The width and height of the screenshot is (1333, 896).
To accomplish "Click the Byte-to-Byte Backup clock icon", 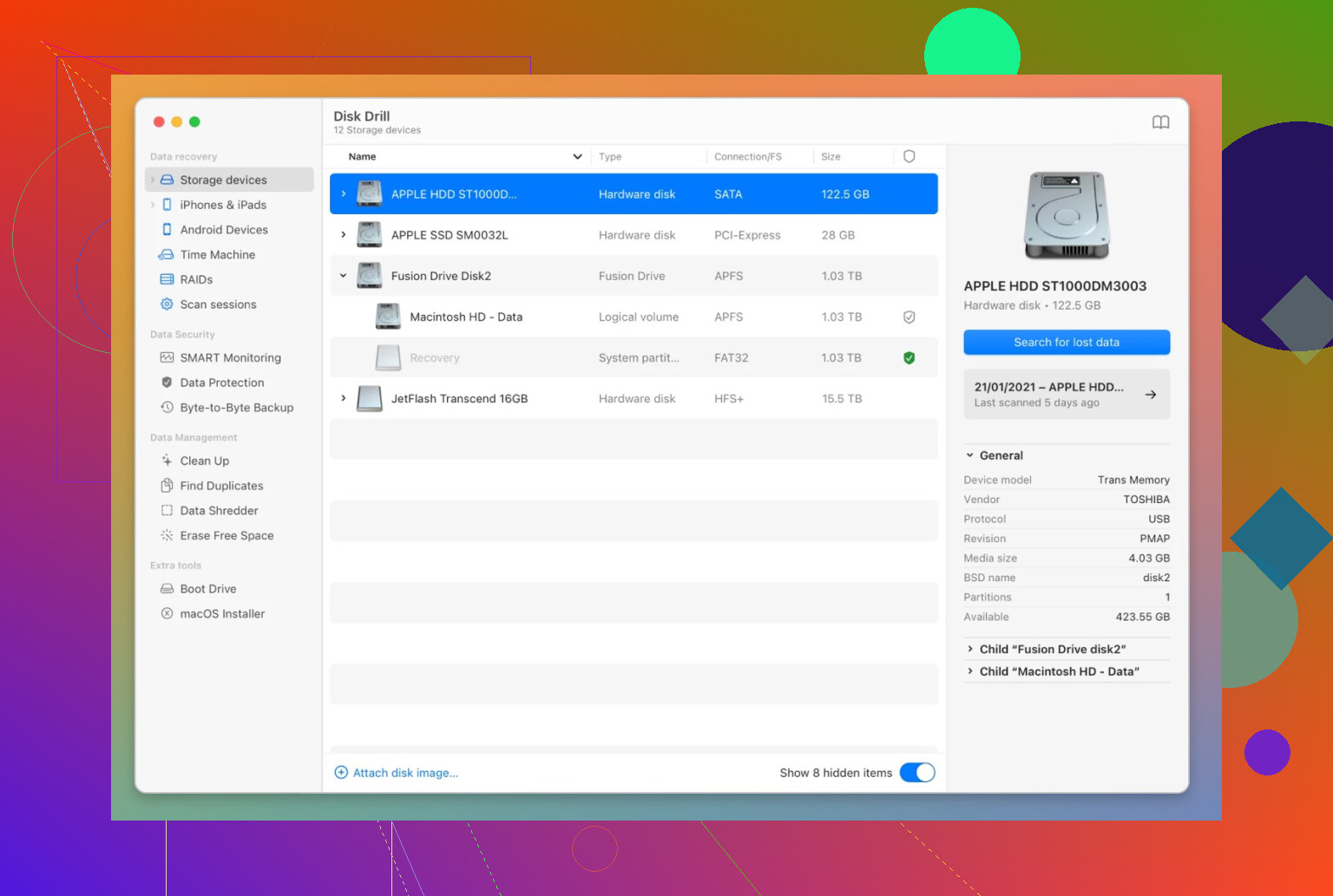I will coord(167,408).
